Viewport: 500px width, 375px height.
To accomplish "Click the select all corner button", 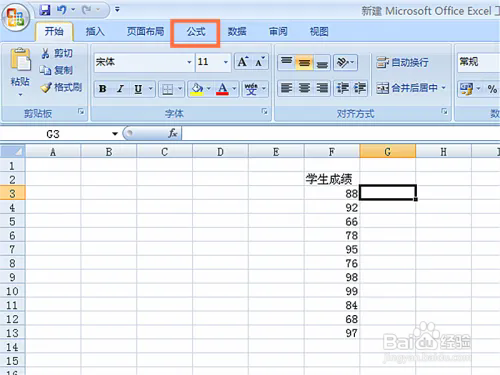I will pos(13,152).
